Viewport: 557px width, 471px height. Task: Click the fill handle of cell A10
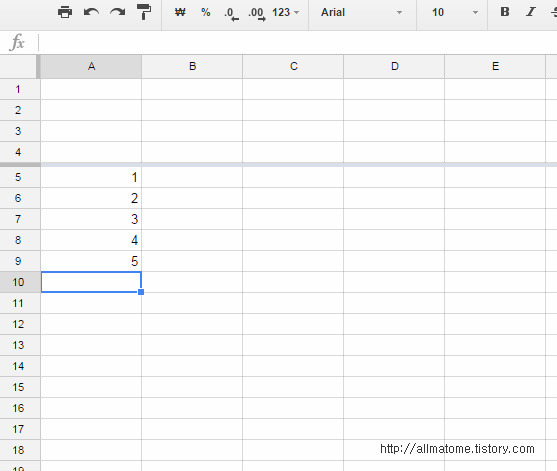[x=141, y=292]
